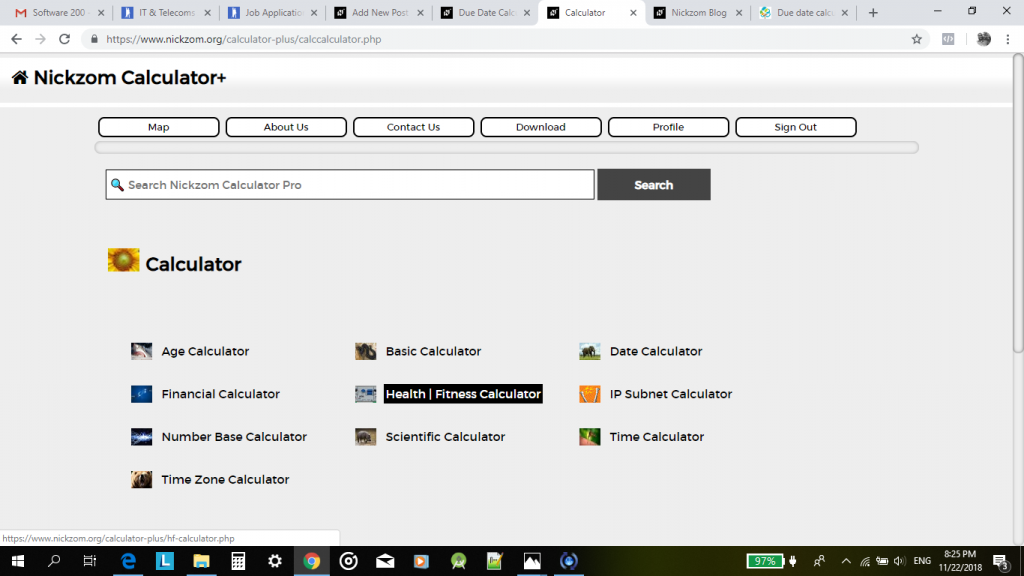Open Windows taskbar search

[x=54, y=561]
